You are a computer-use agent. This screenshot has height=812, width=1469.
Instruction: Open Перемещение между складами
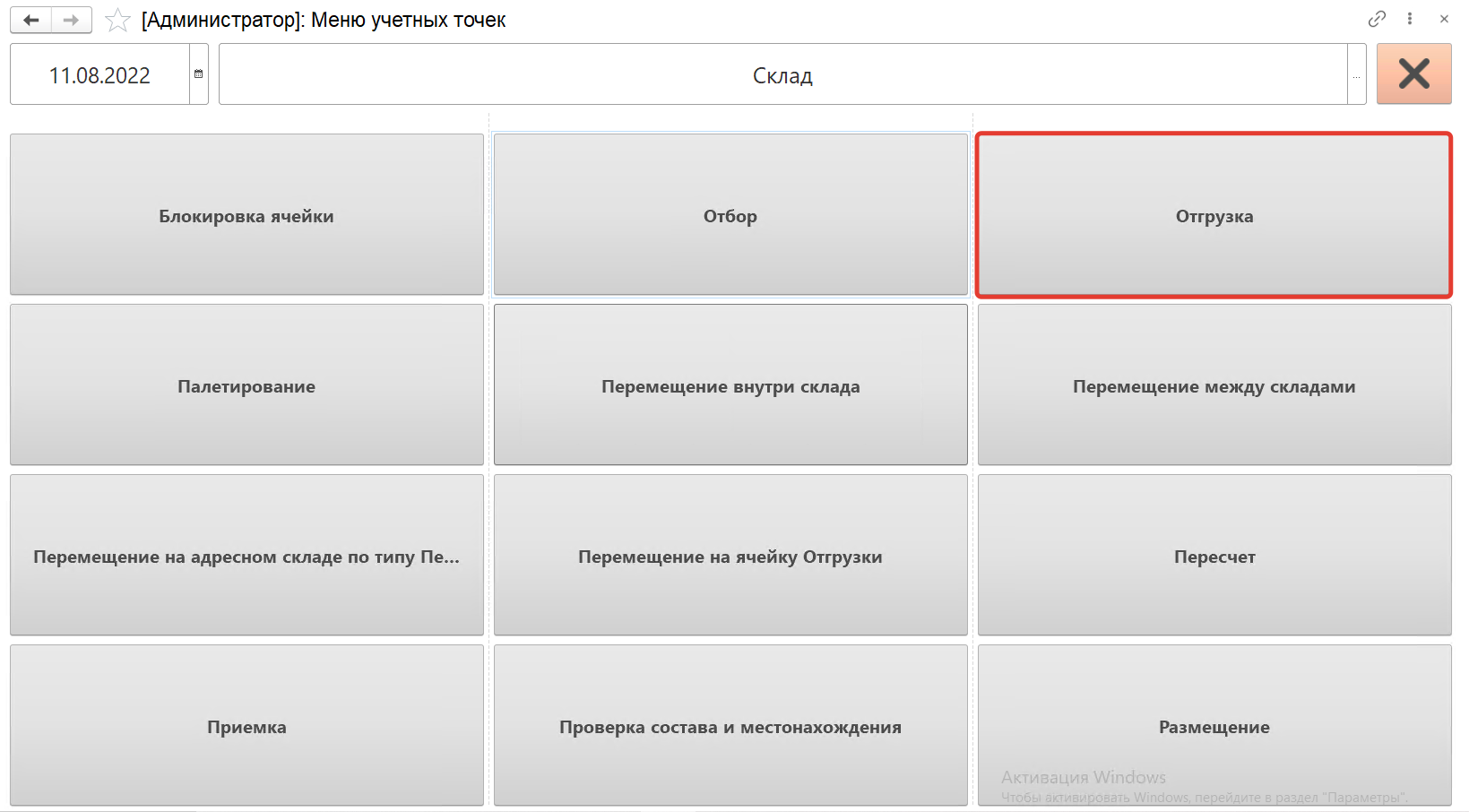(x=1214, y=385)
